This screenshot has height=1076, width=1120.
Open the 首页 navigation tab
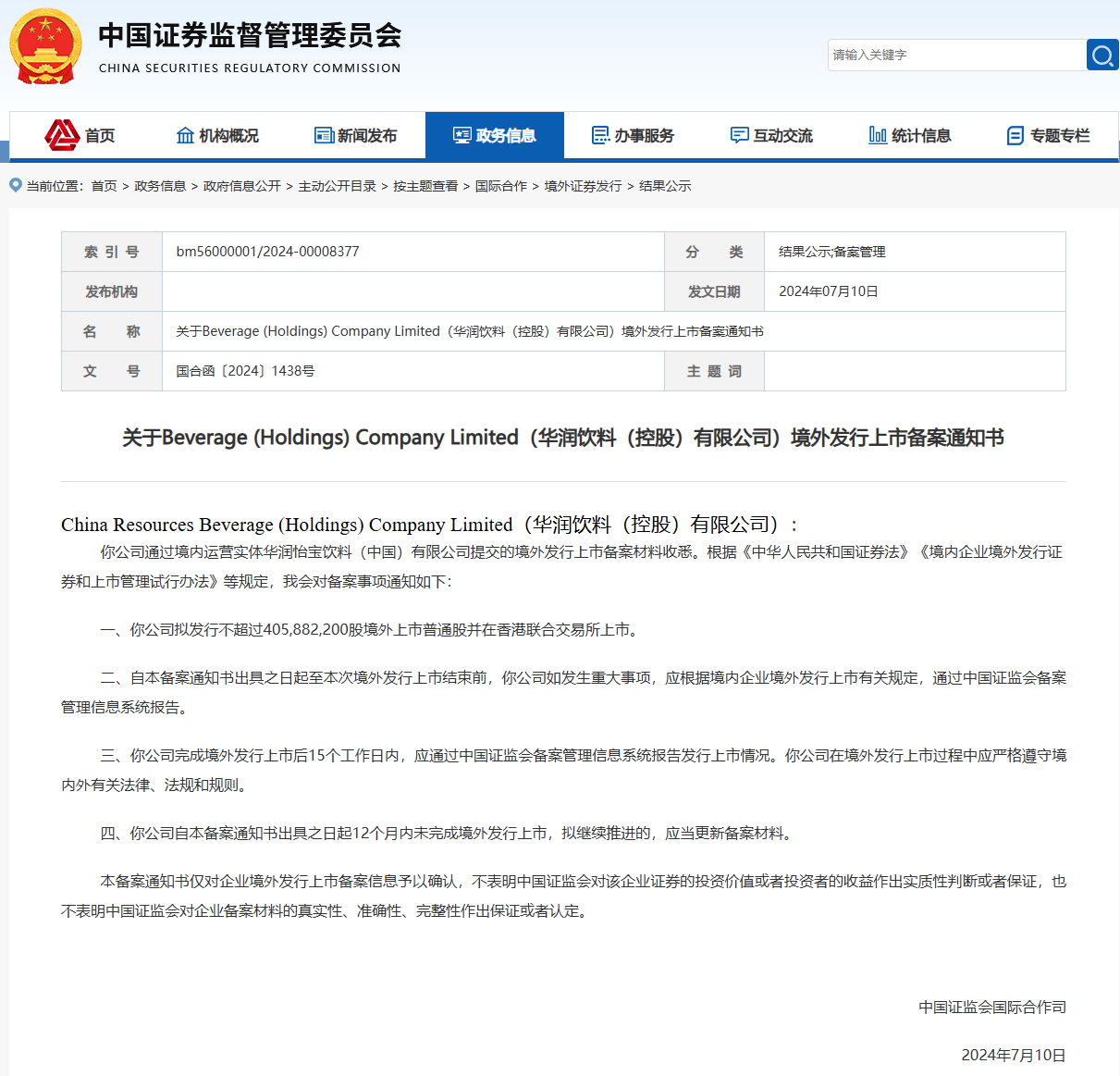(79, 136)
